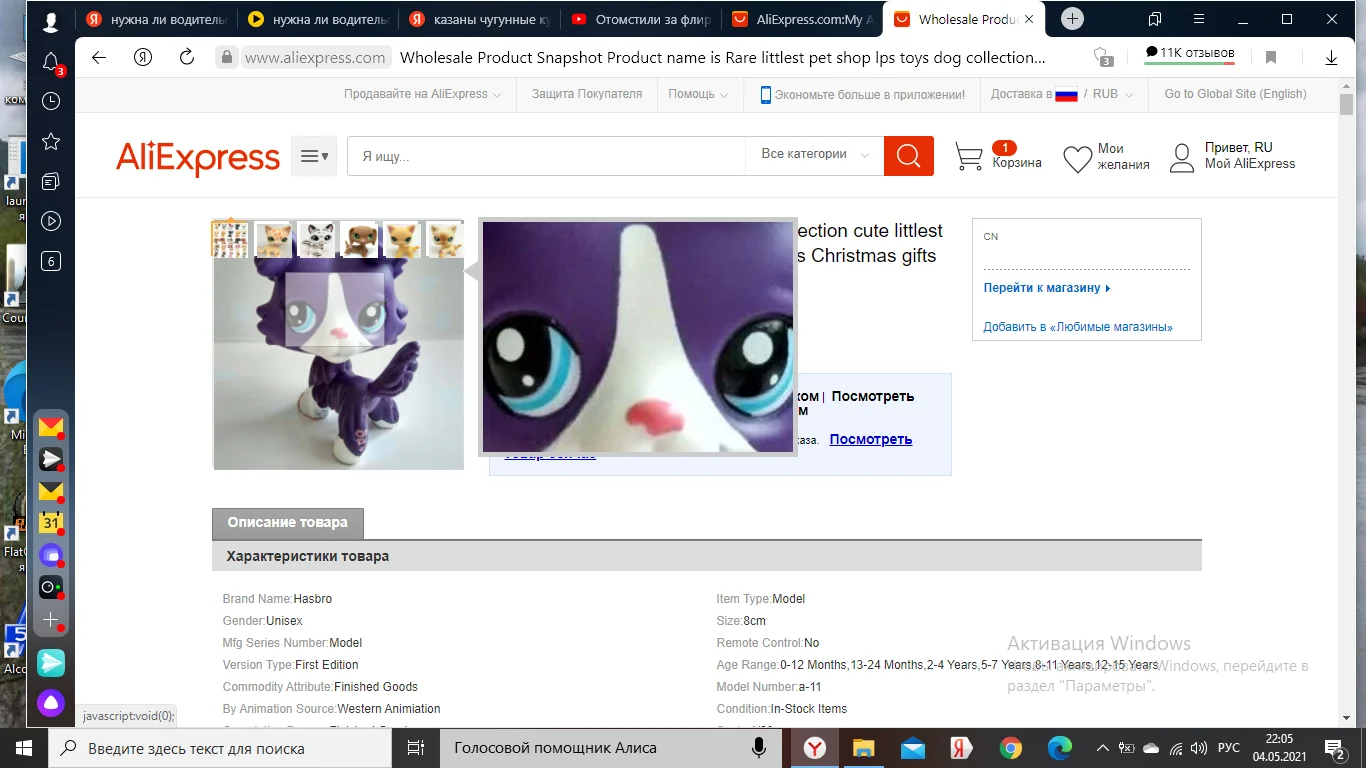Viewport: 1366px width, 768px height.
Task: Switch input language via РУС indicator
Action: (1229, 748)
